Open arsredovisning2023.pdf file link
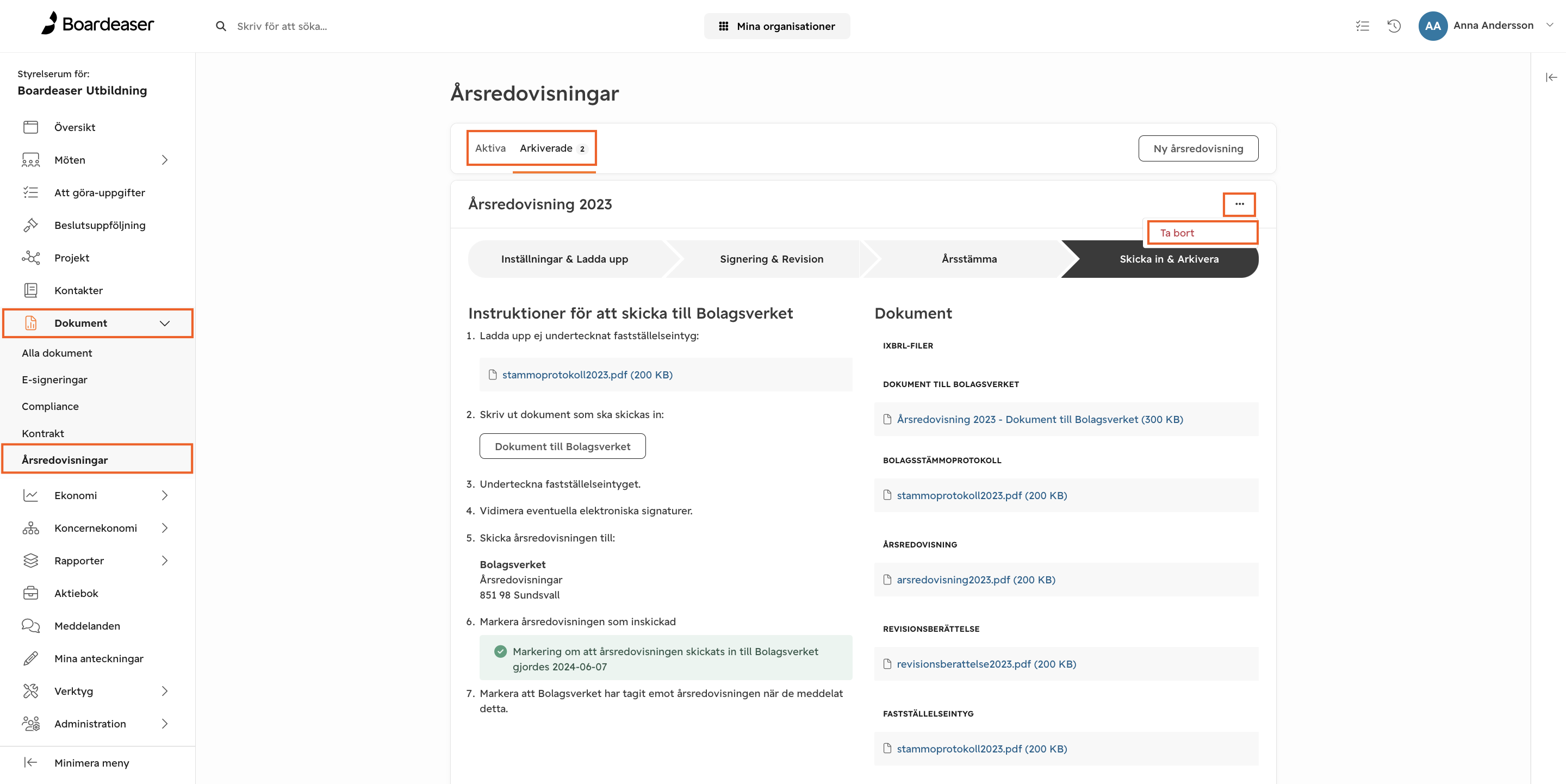The height and width of the screenshot is (784, 1566). pos(975,580)
